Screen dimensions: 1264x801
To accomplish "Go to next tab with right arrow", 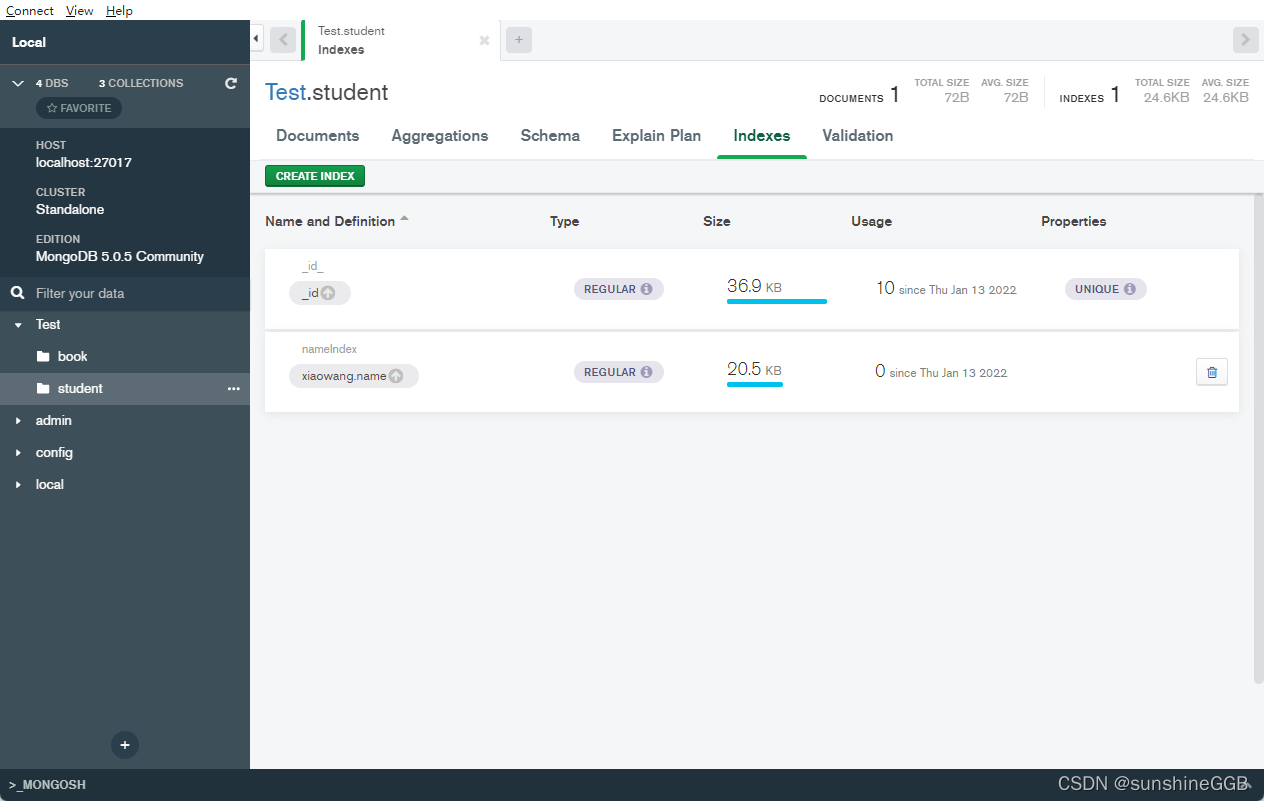I will (x=1245, y=40).
